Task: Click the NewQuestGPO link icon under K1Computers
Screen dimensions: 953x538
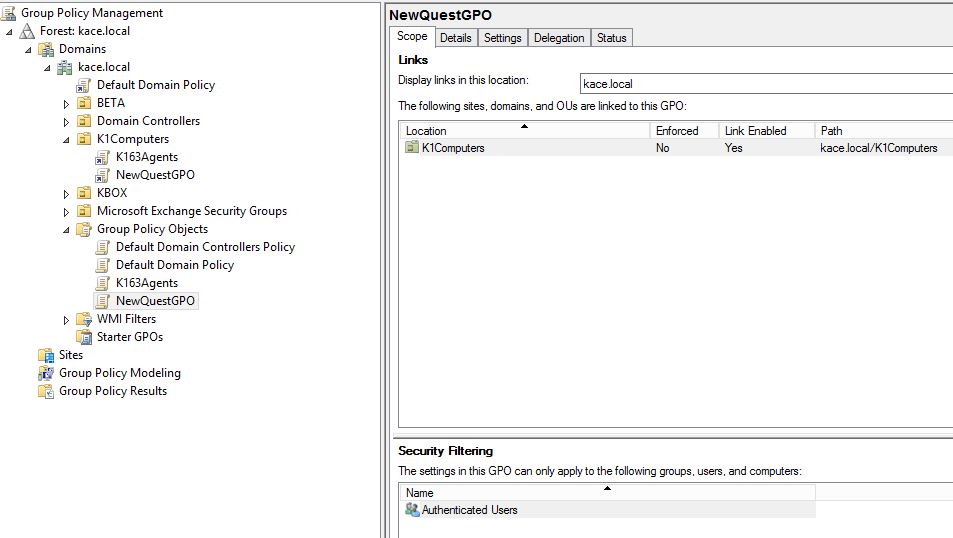Action: pos(103,175)
